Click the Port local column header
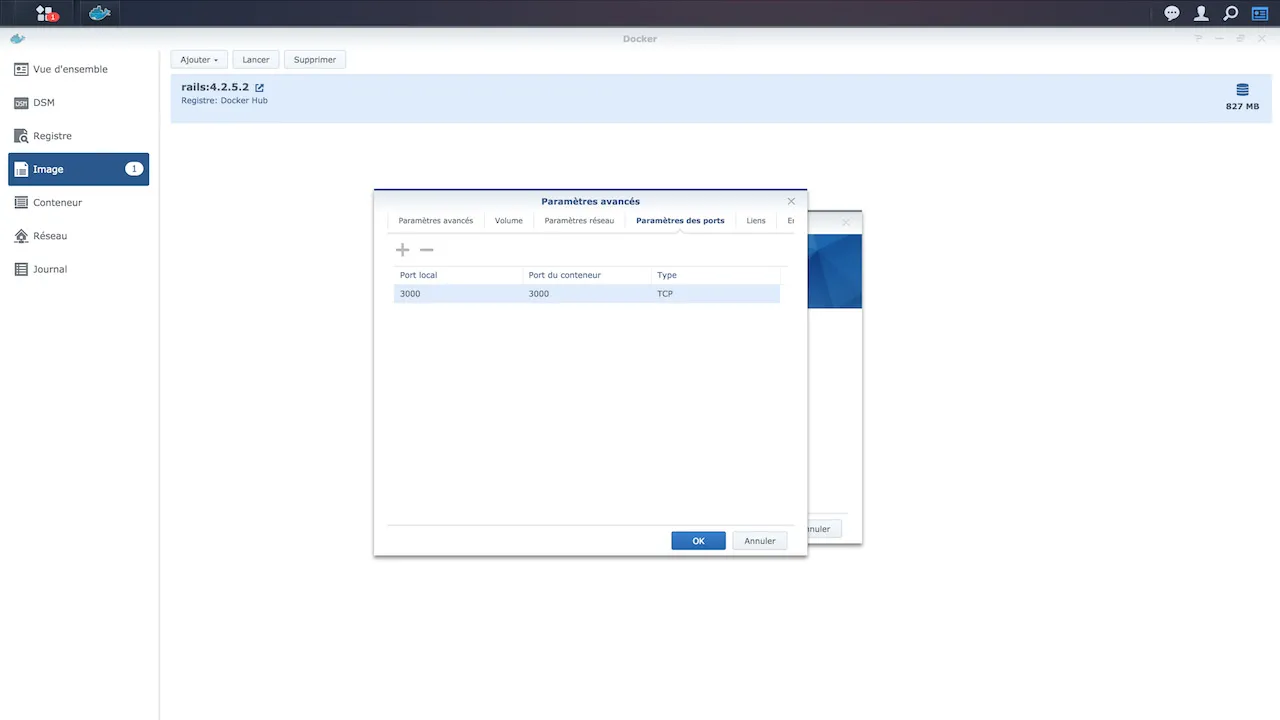The width and height of the screenshot is (1280, 720). click(458, 275)
